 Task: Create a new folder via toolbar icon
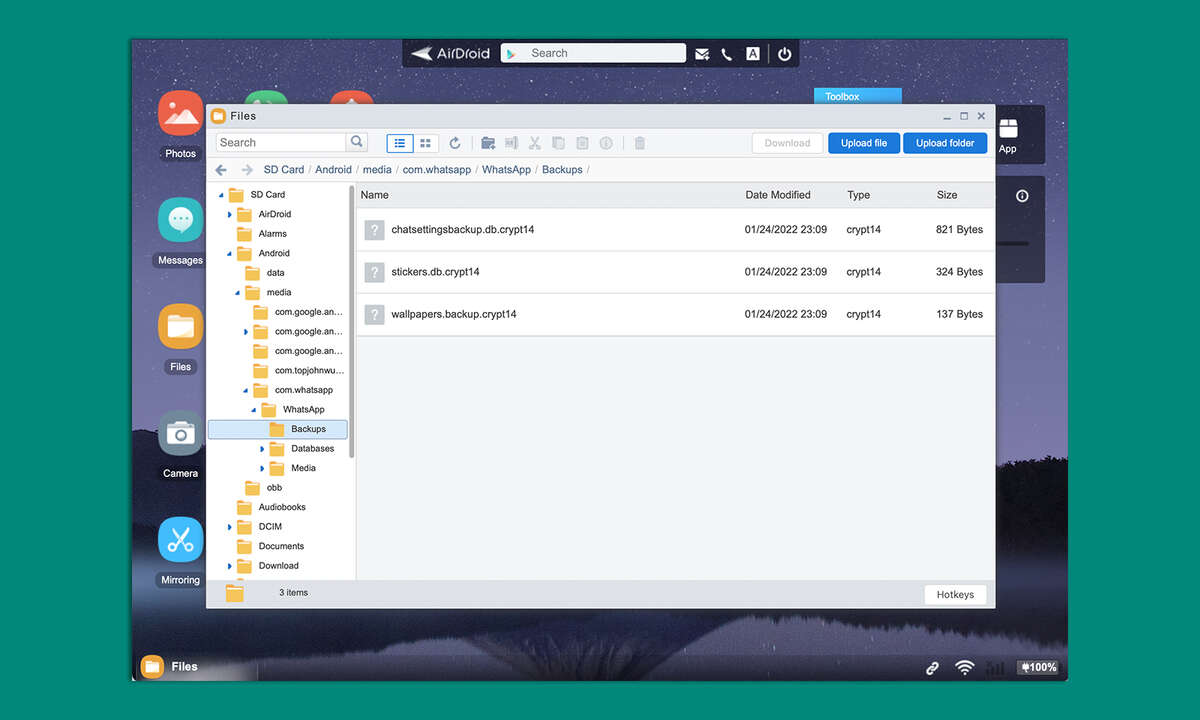488,143
